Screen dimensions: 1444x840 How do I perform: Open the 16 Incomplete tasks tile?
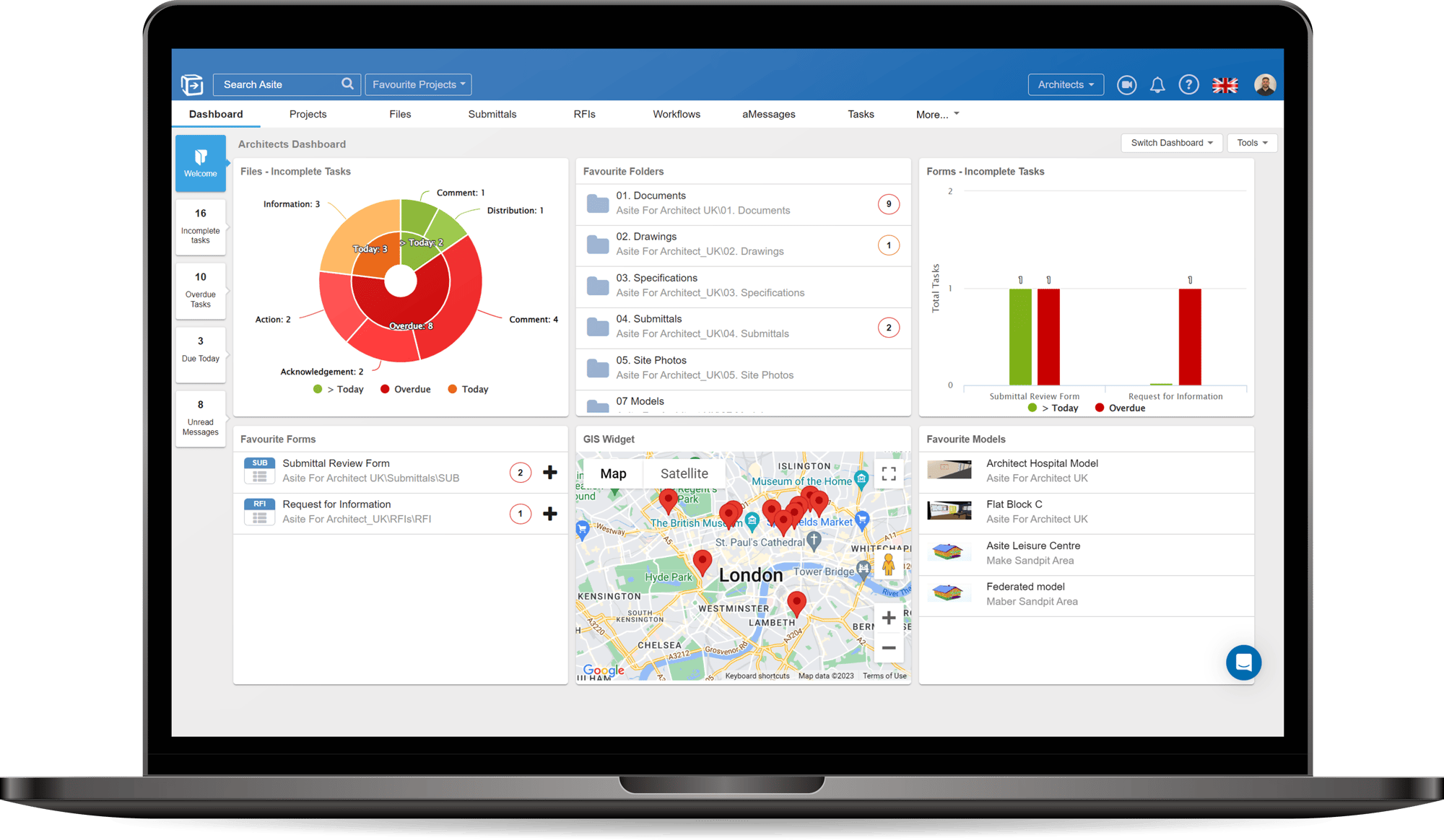point(201,227)
